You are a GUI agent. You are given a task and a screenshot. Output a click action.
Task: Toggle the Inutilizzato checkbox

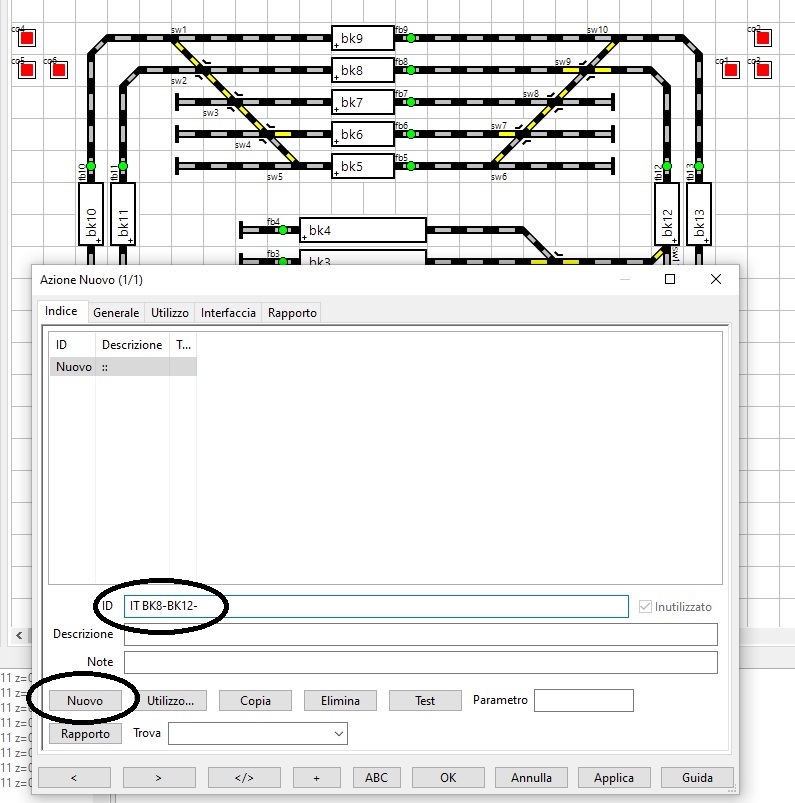(644, 607)
